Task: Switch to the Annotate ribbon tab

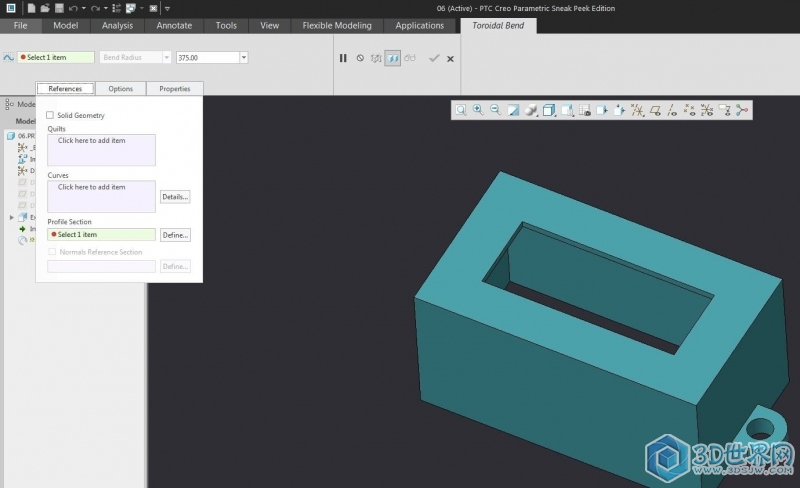Action: coord(174,26)
